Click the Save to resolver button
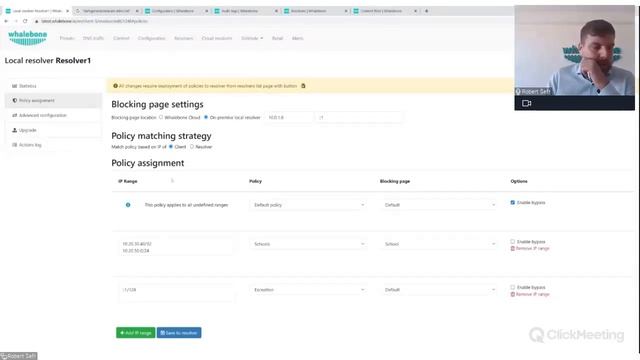The image size is (640, 360). pos(179,333)
